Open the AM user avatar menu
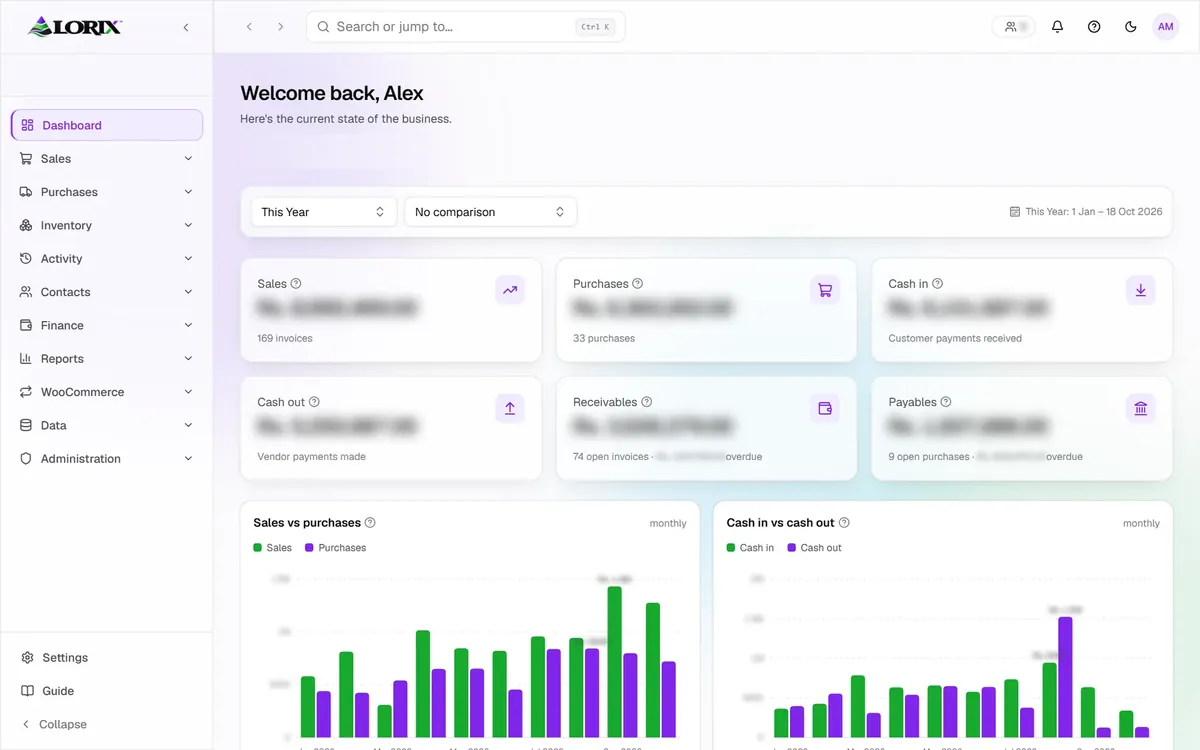The image size is (1200, 750). click(1166, 27)
